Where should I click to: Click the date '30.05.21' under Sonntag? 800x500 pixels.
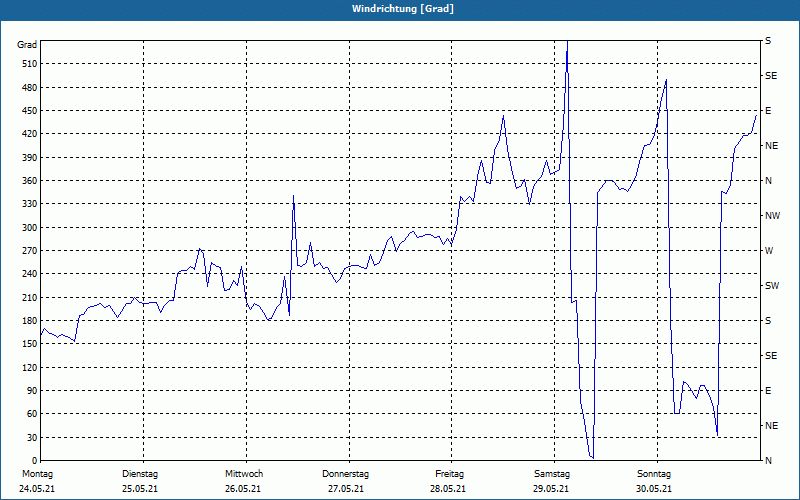[x=654, y=489]
